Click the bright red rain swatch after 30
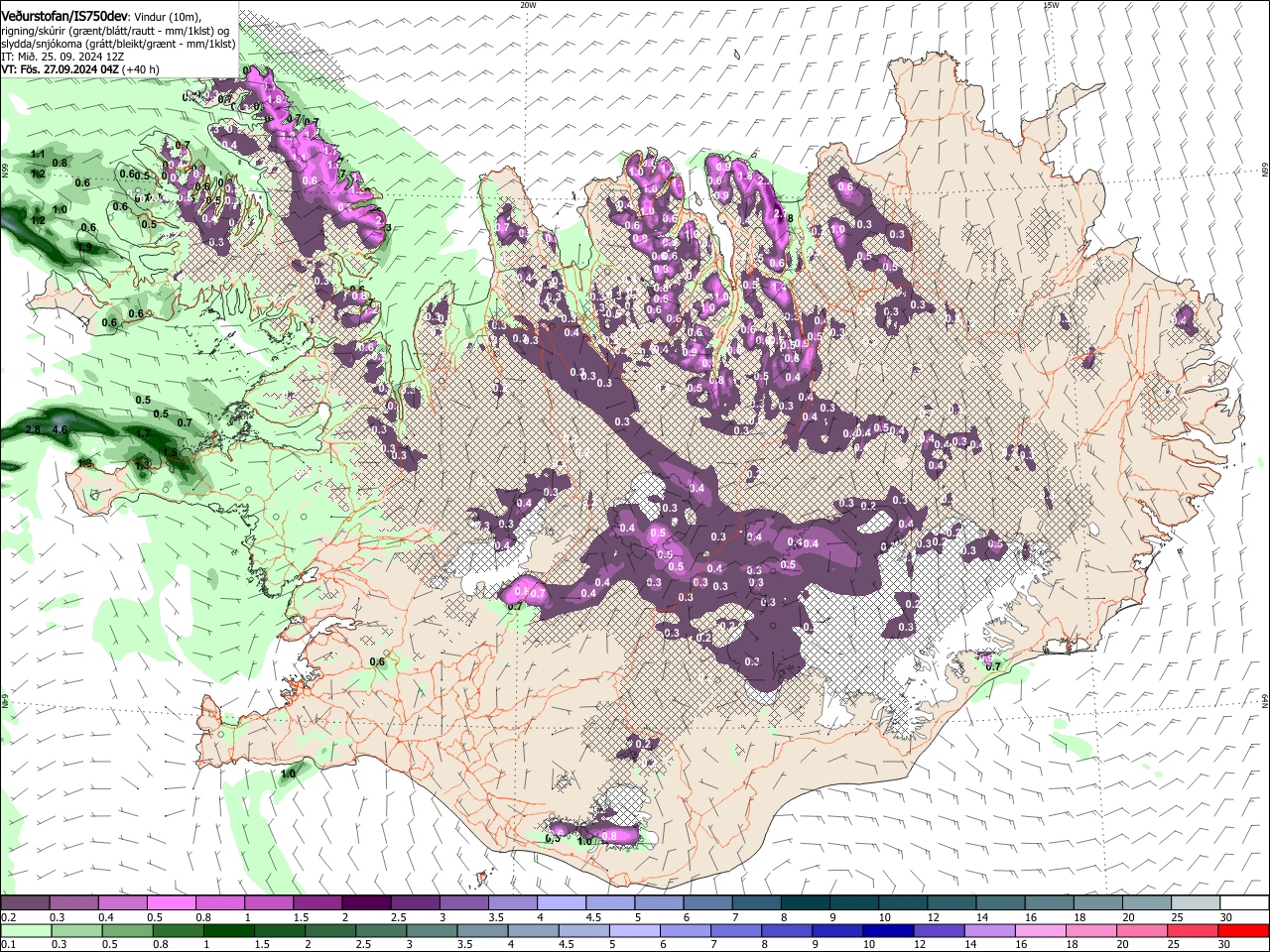Screen dimensions: 1270x952 click(1242, 930)
